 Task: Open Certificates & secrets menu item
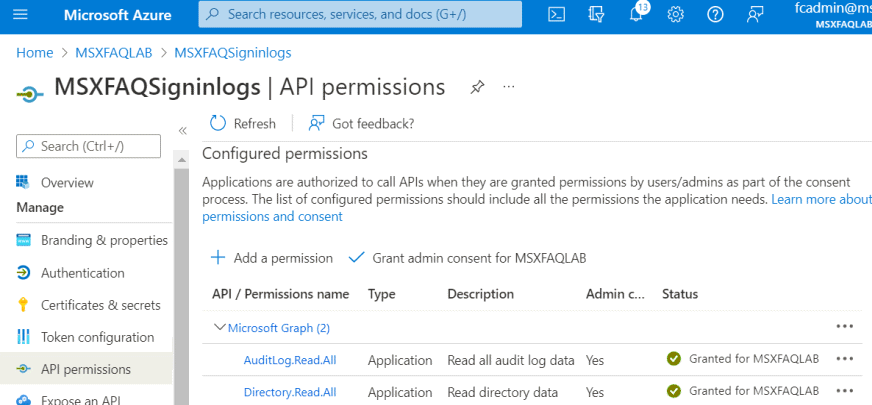(x=101, y=305)
